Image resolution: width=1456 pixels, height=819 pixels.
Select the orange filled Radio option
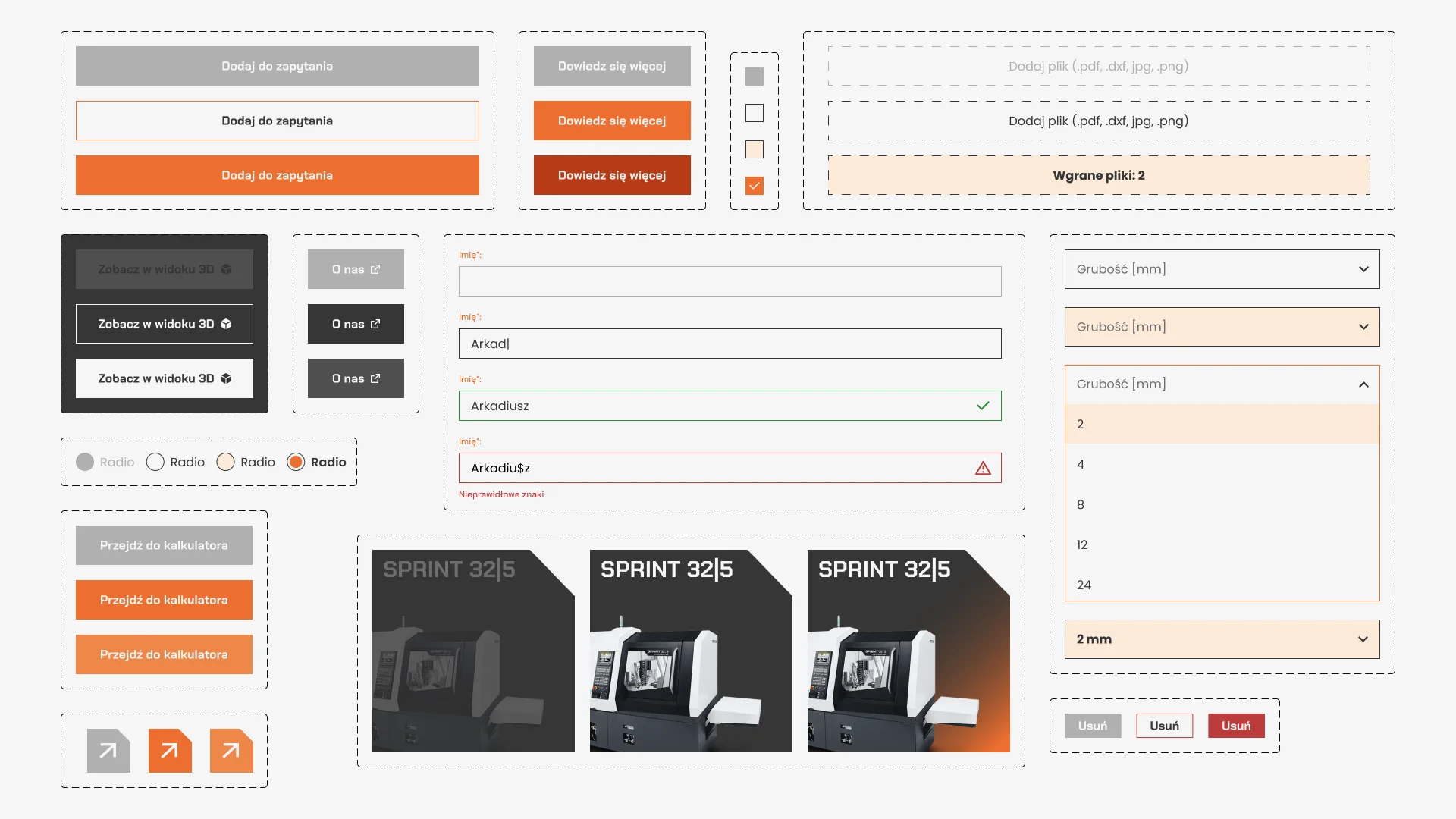tap(296, 462)
